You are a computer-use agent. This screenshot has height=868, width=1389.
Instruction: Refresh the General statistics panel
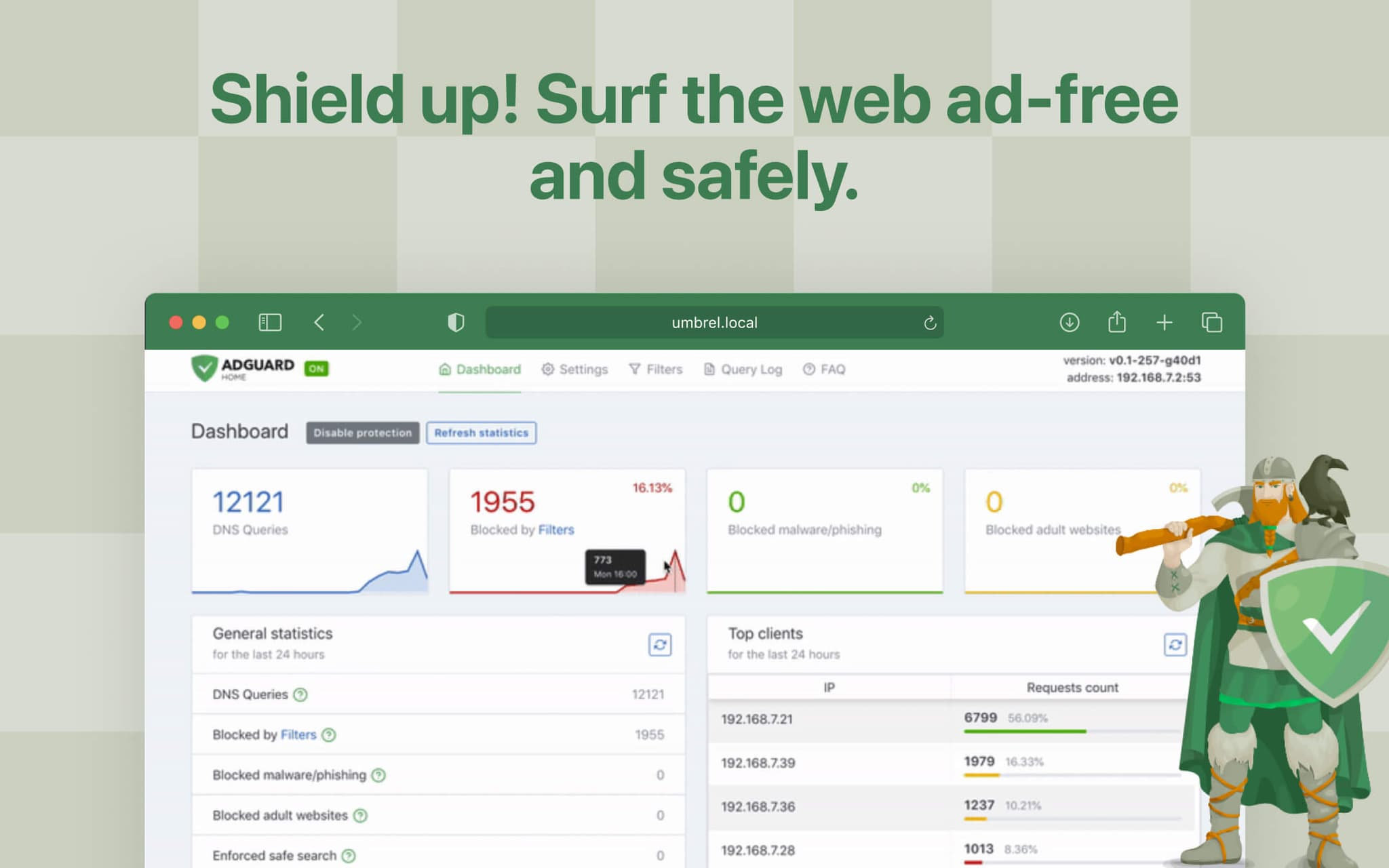tap(661, 646)
